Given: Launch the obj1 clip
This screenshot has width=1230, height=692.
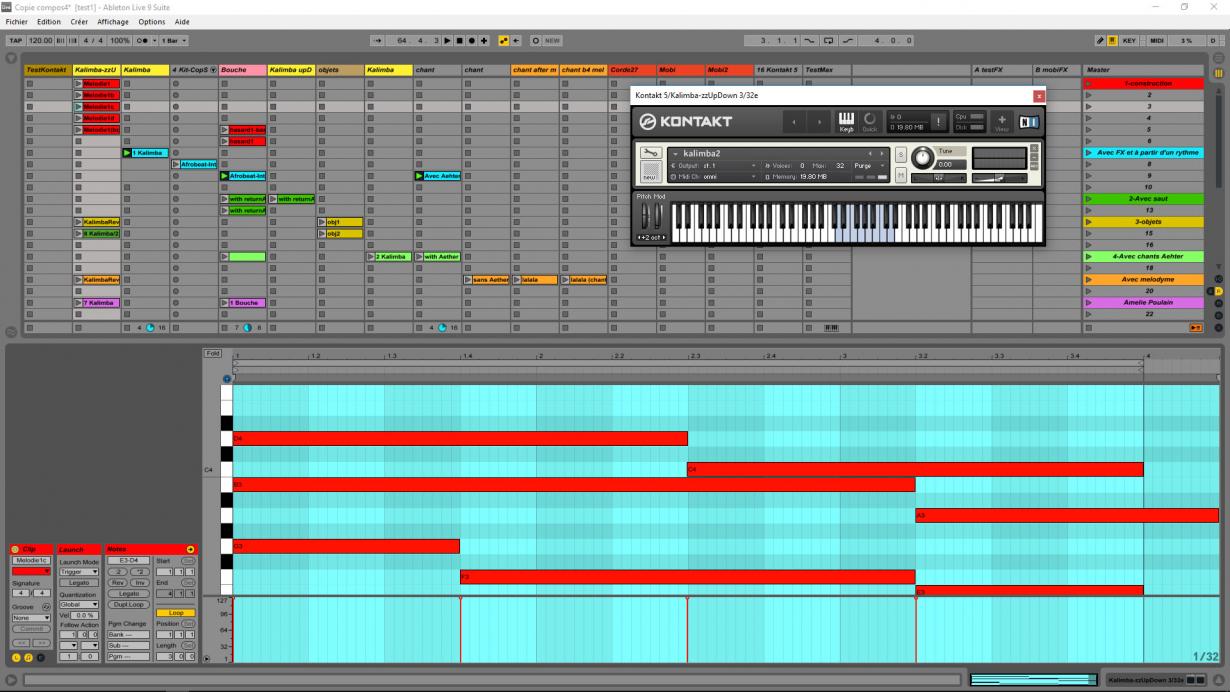Looking at the screenshot, I should (322, 222).
